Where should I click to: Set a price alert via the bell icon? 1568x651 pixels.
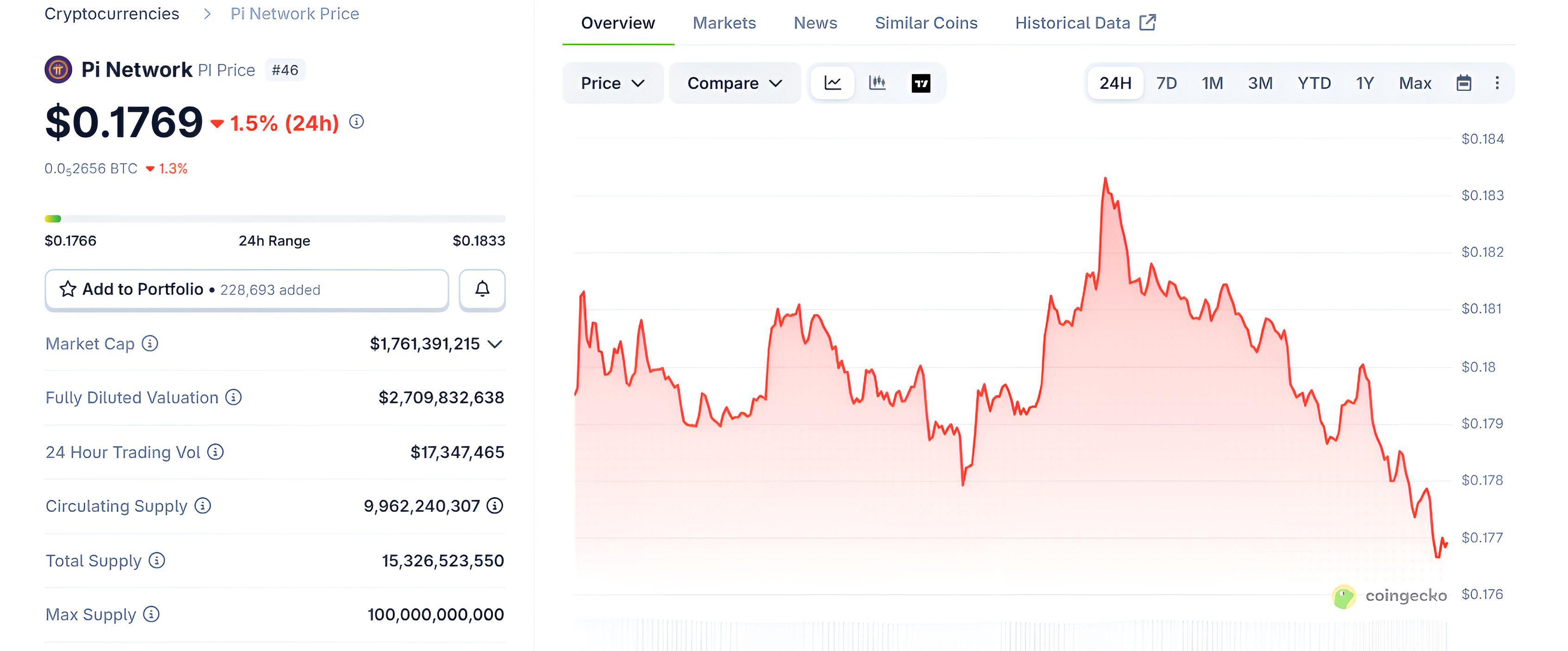coord(481,289)
